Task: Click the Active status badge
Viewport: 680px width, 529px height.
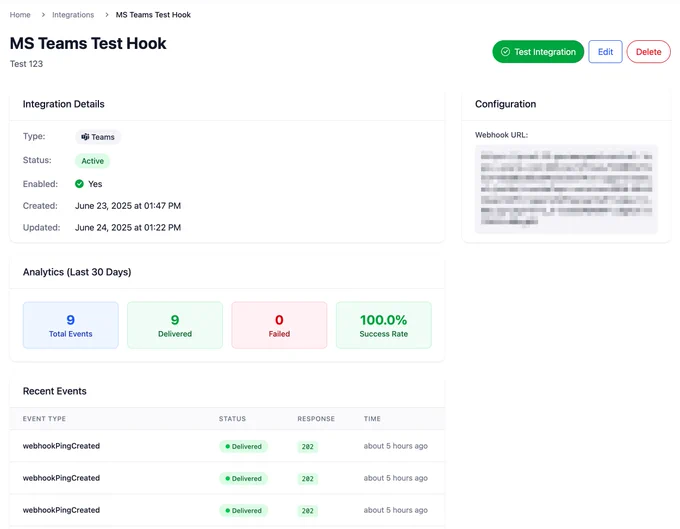Action: coord(92,161)
